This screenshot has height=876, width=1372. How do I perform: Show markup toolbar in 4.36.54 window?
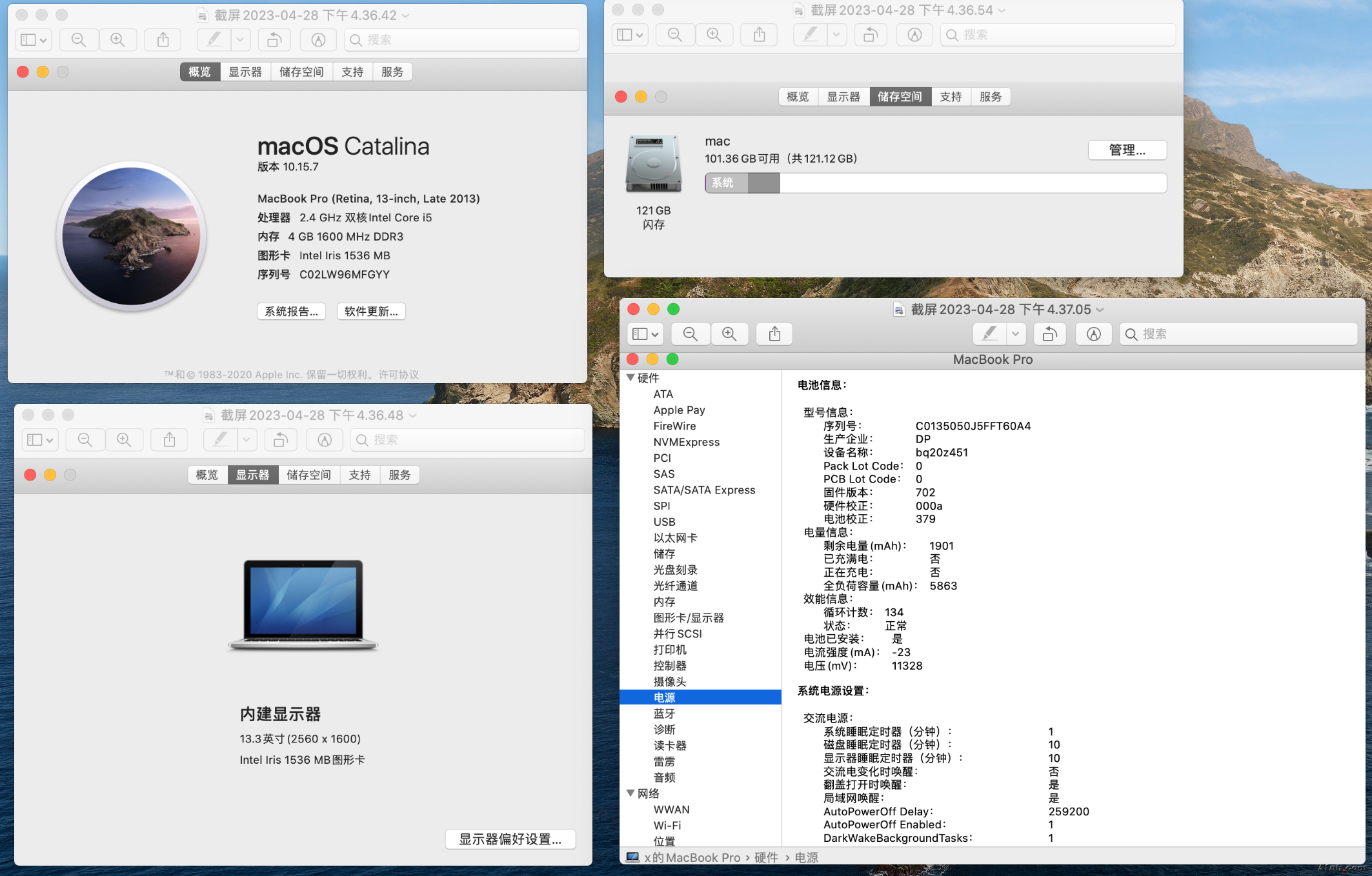click(x=914, y=35)
